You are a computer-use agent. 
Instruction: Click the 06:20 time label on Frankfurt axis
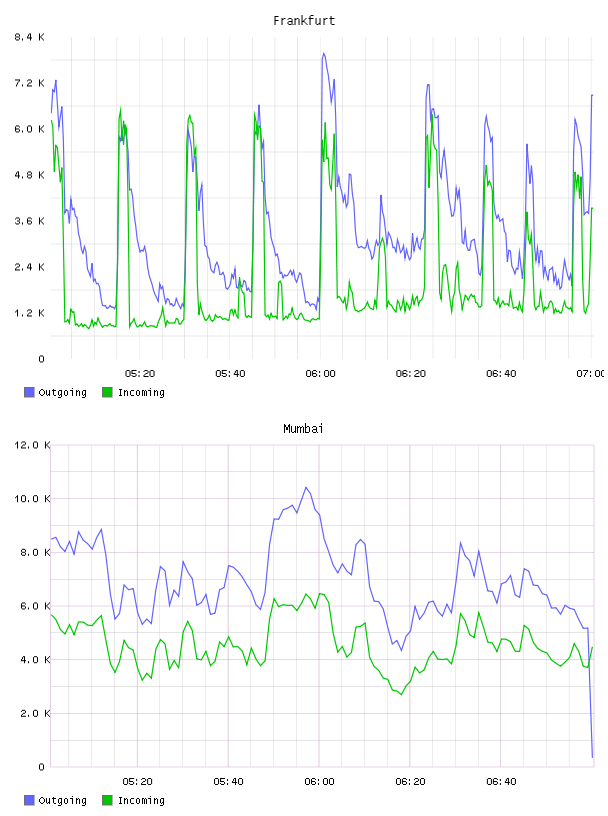tap(411, 374)
